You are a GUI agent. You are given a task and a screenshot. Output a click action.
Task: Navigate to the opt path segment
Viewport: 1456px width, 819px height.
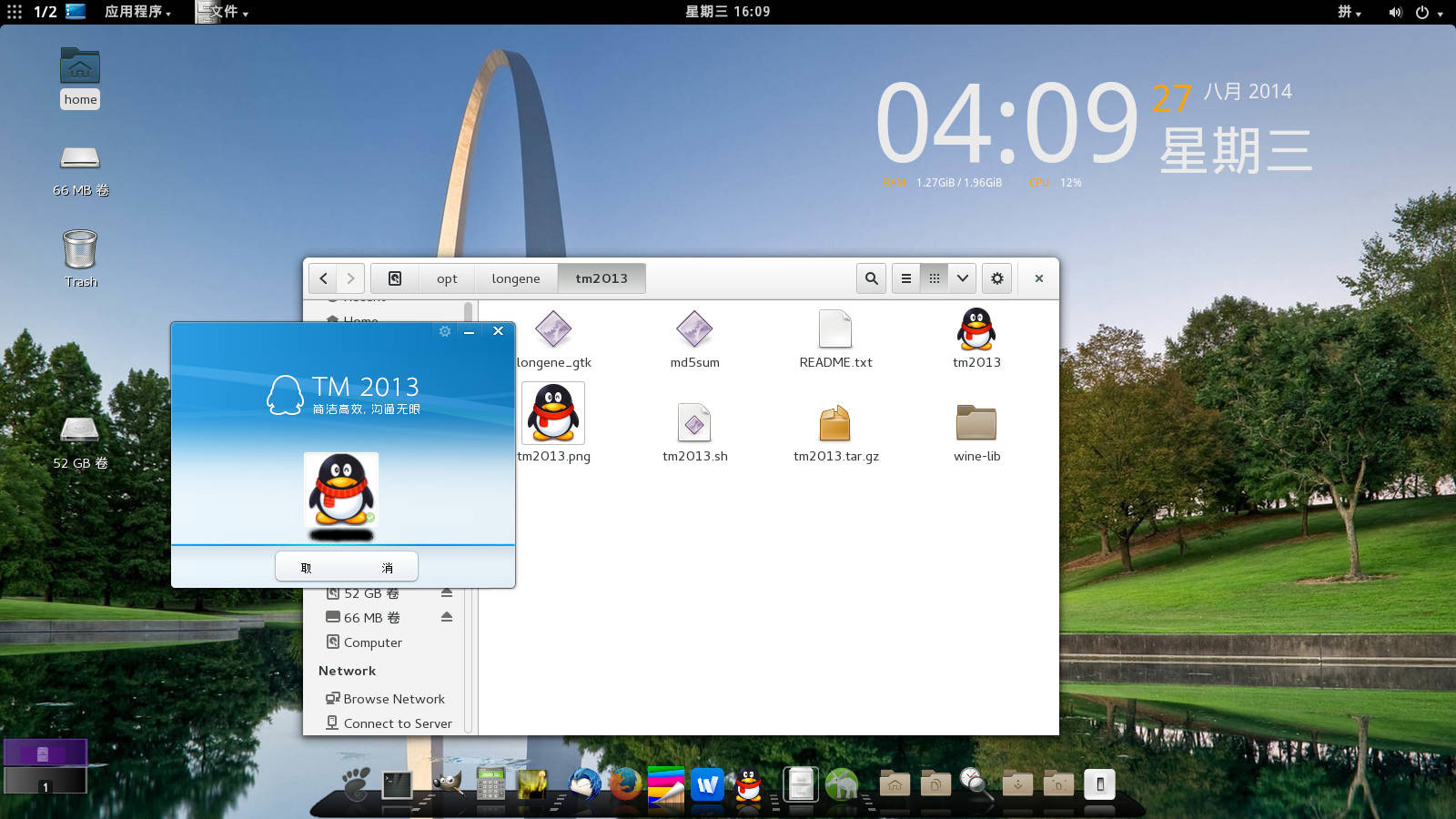447,278
